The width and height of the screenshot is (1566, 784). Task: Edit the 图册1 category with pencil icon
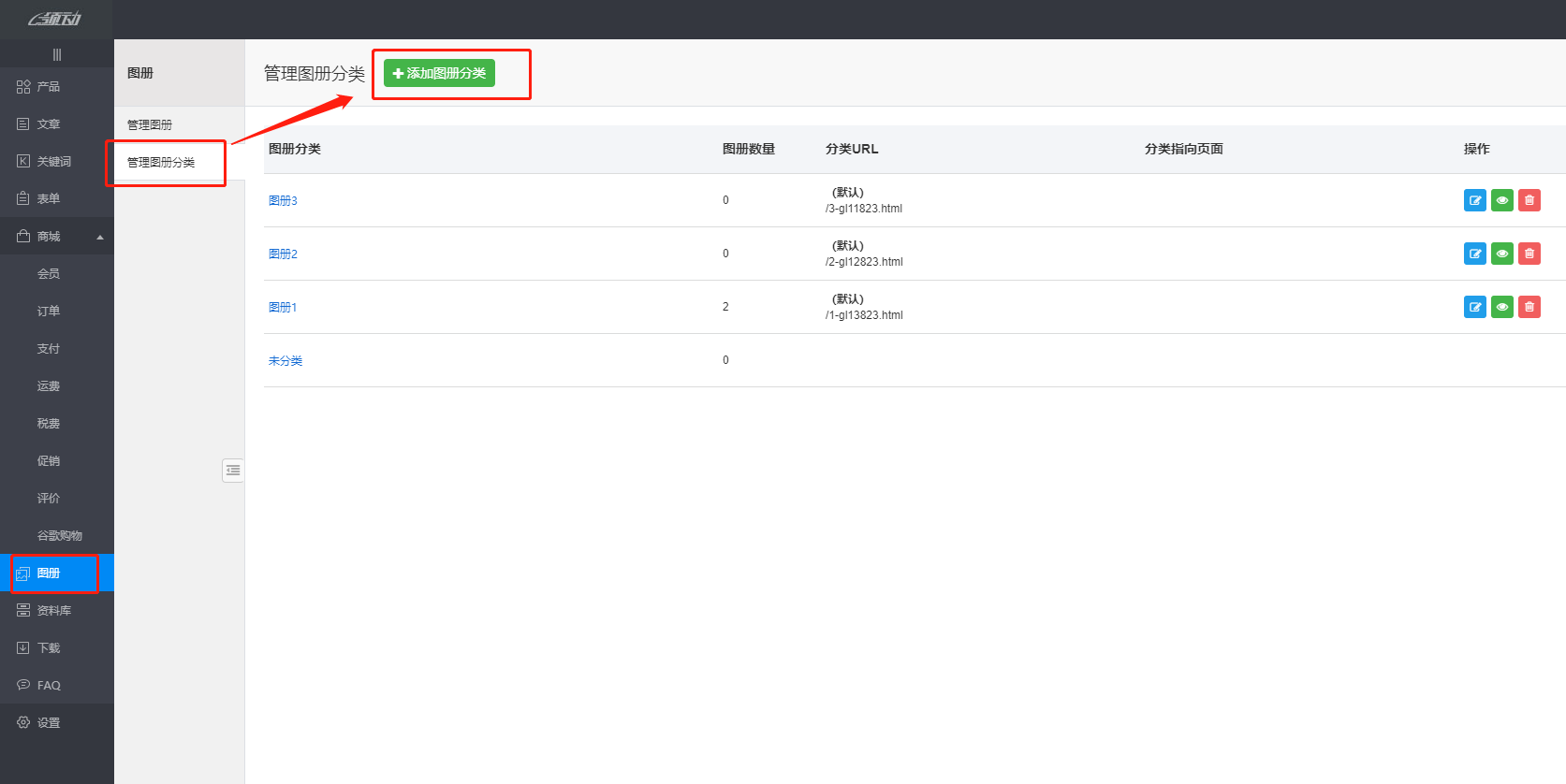click(1474, 307)
